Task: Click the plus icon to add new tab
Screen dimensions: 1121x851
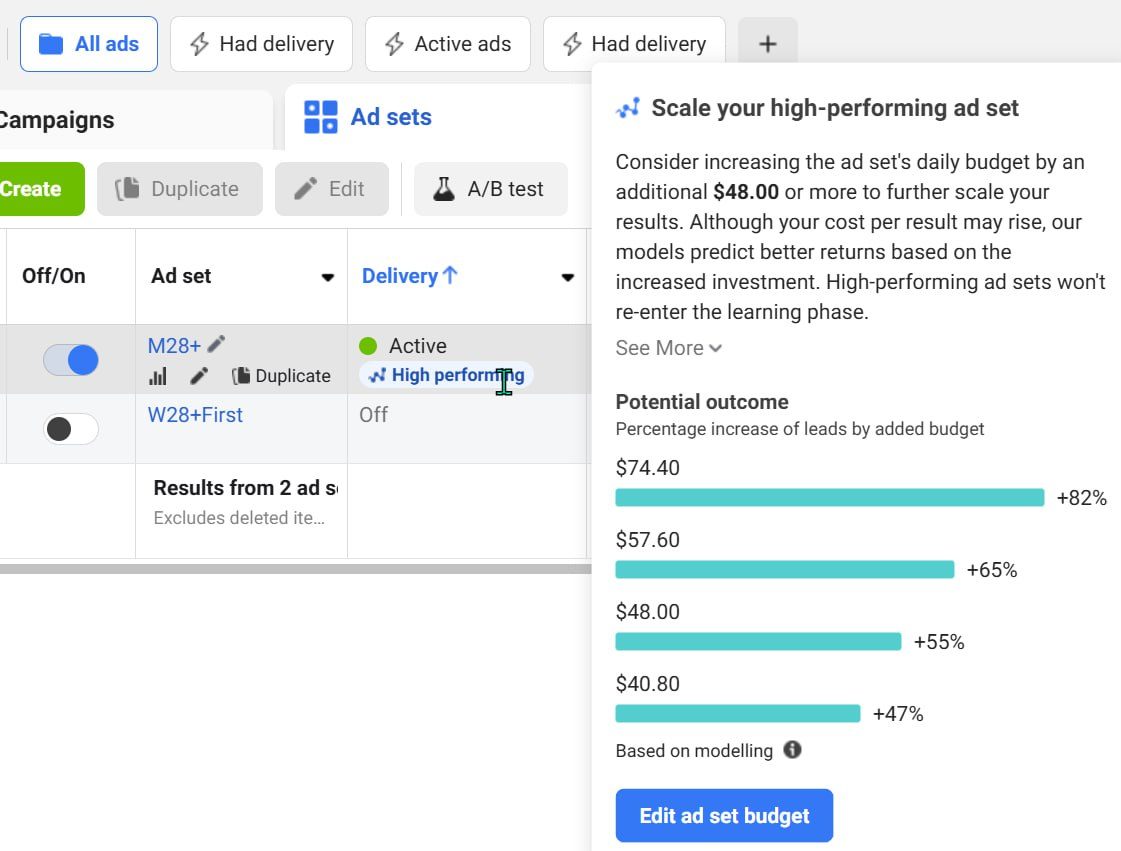Action: (767, 44)
